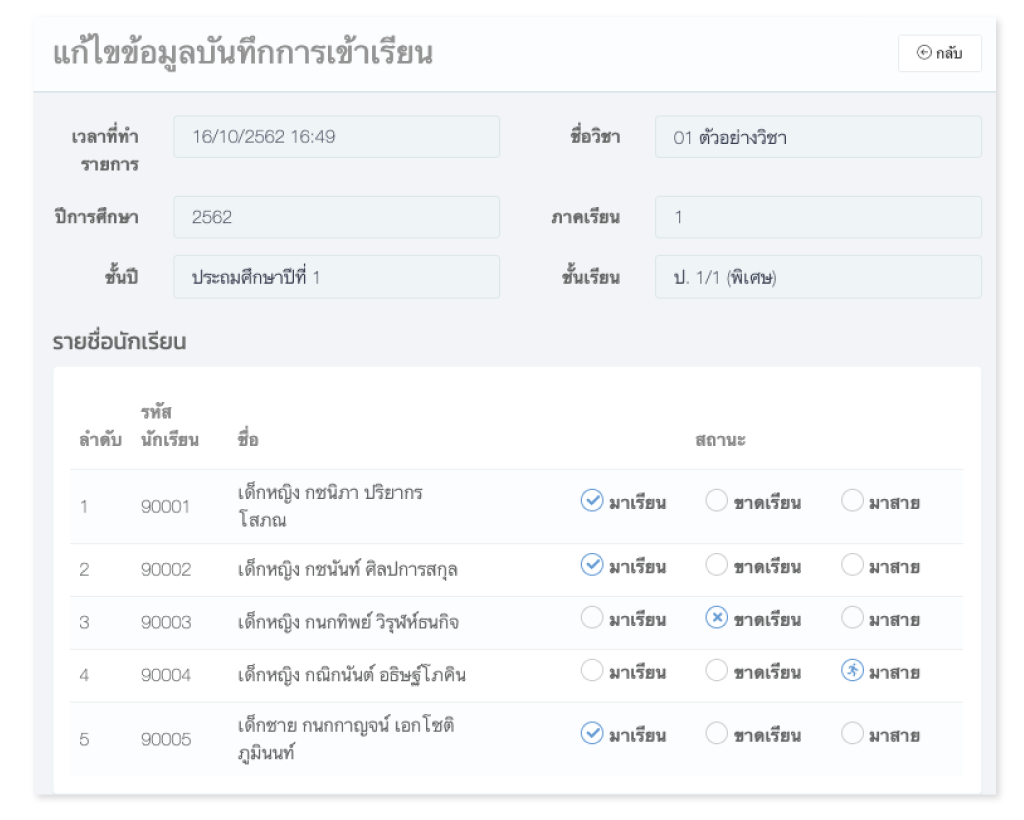Mark student 90005 as มาสาย
This screenshot has width=1024, height=820.
pos(851,734)
